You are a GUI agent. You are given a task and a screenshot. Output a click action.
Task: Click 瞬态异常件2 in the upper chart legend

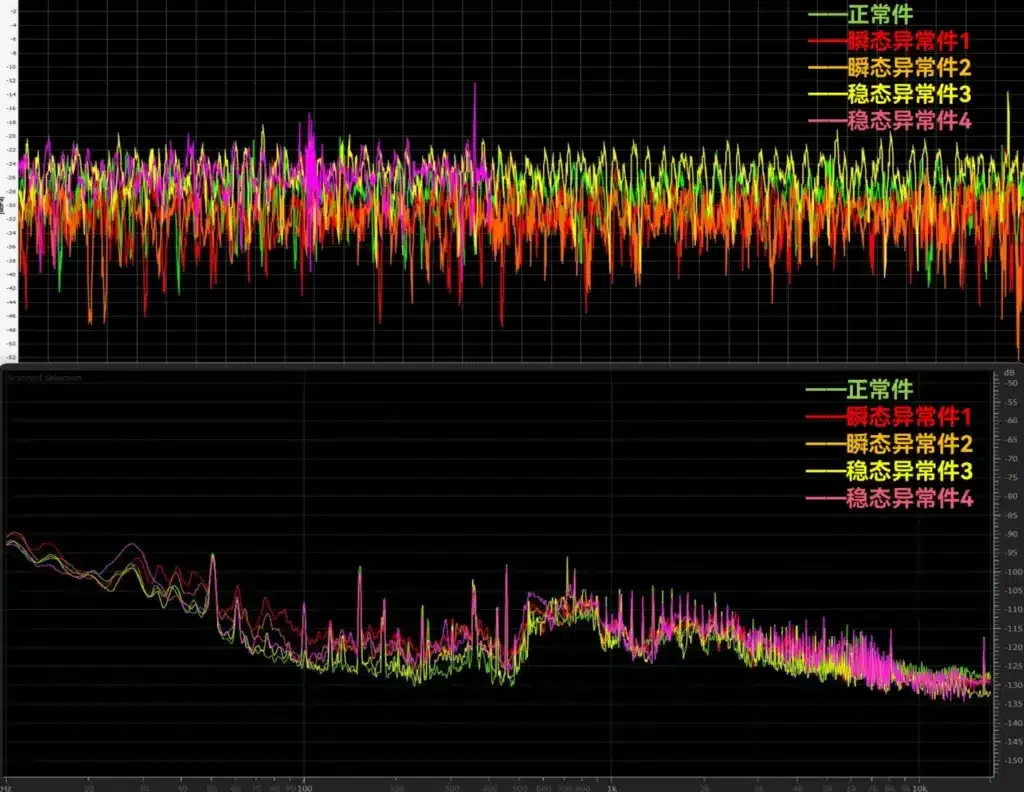click(x=908, y=67)
